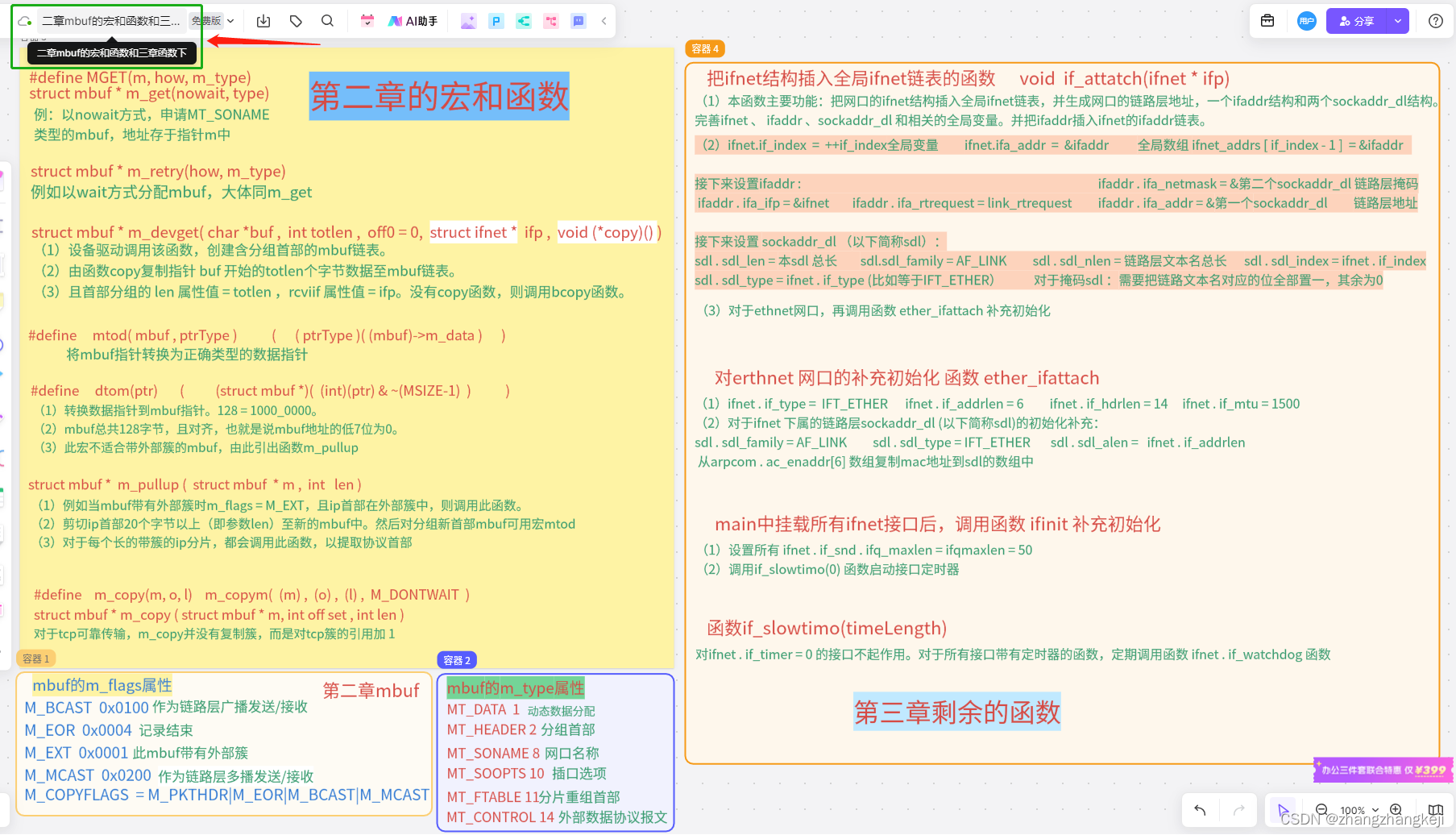Open the help question mark icon
This screenshot has width=1456, height=835.
click(1436, 21)
